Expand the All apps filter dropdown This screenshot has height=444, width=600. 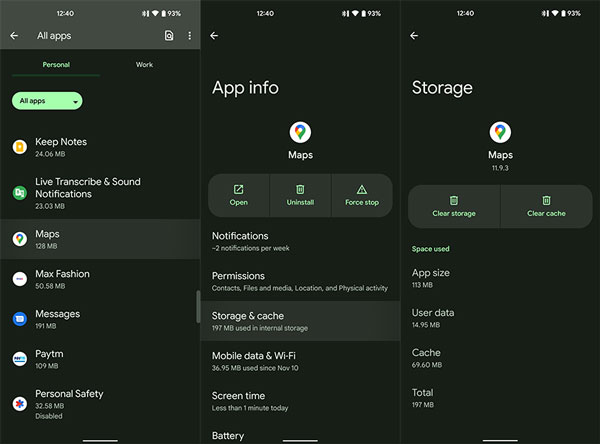point(47,101)
